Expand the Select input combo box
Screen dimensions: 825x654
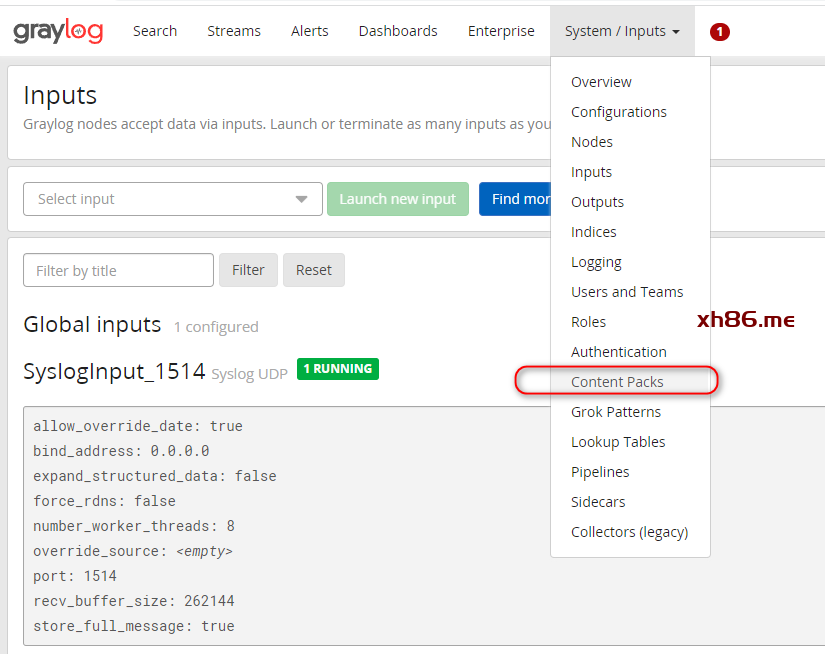click(173, 199)
